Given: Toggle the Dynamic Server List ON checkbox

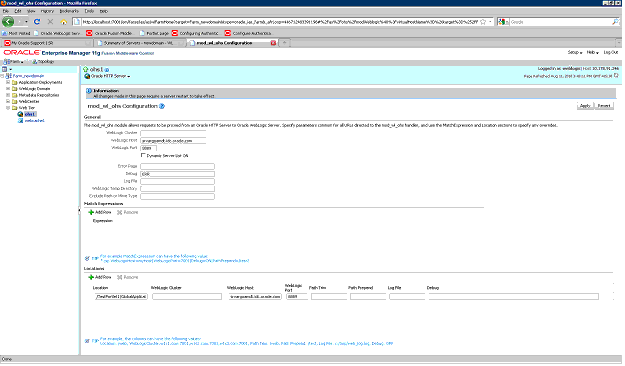Looking at the screenshot, I should [x=143, y=155].
